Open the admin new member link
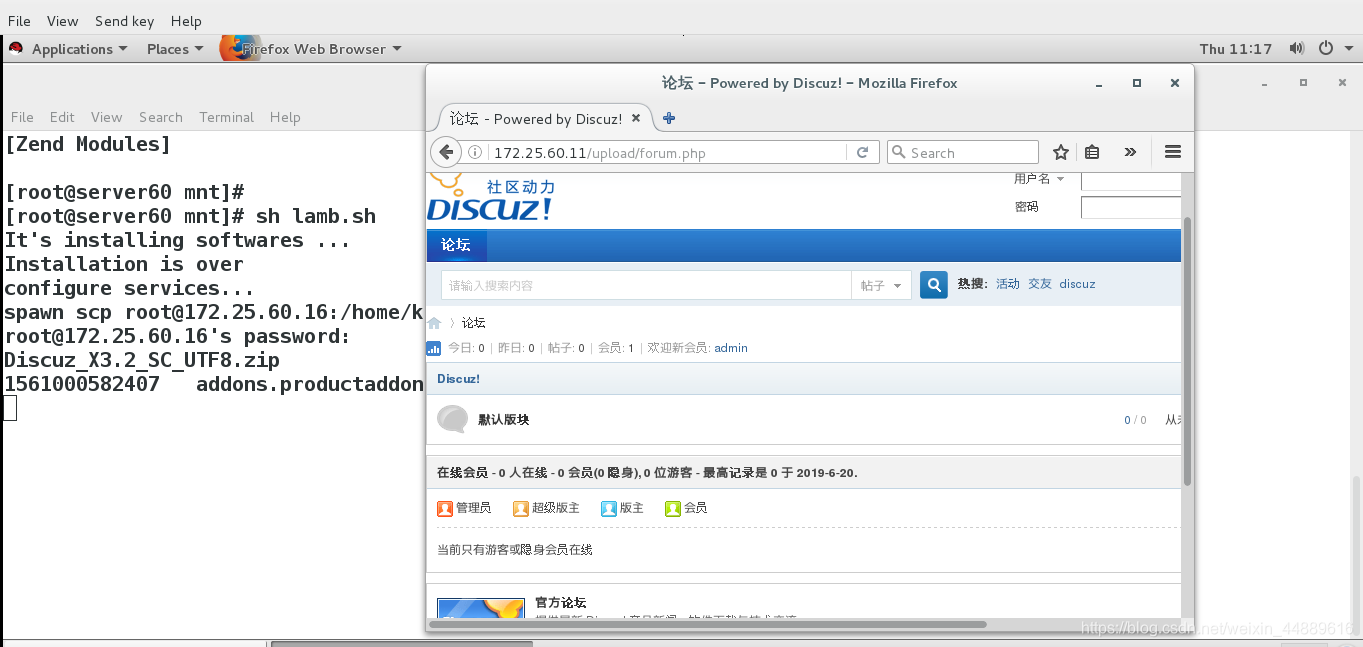The width and height of the screenshot is (1363, 647). click(x=731, y=348)
